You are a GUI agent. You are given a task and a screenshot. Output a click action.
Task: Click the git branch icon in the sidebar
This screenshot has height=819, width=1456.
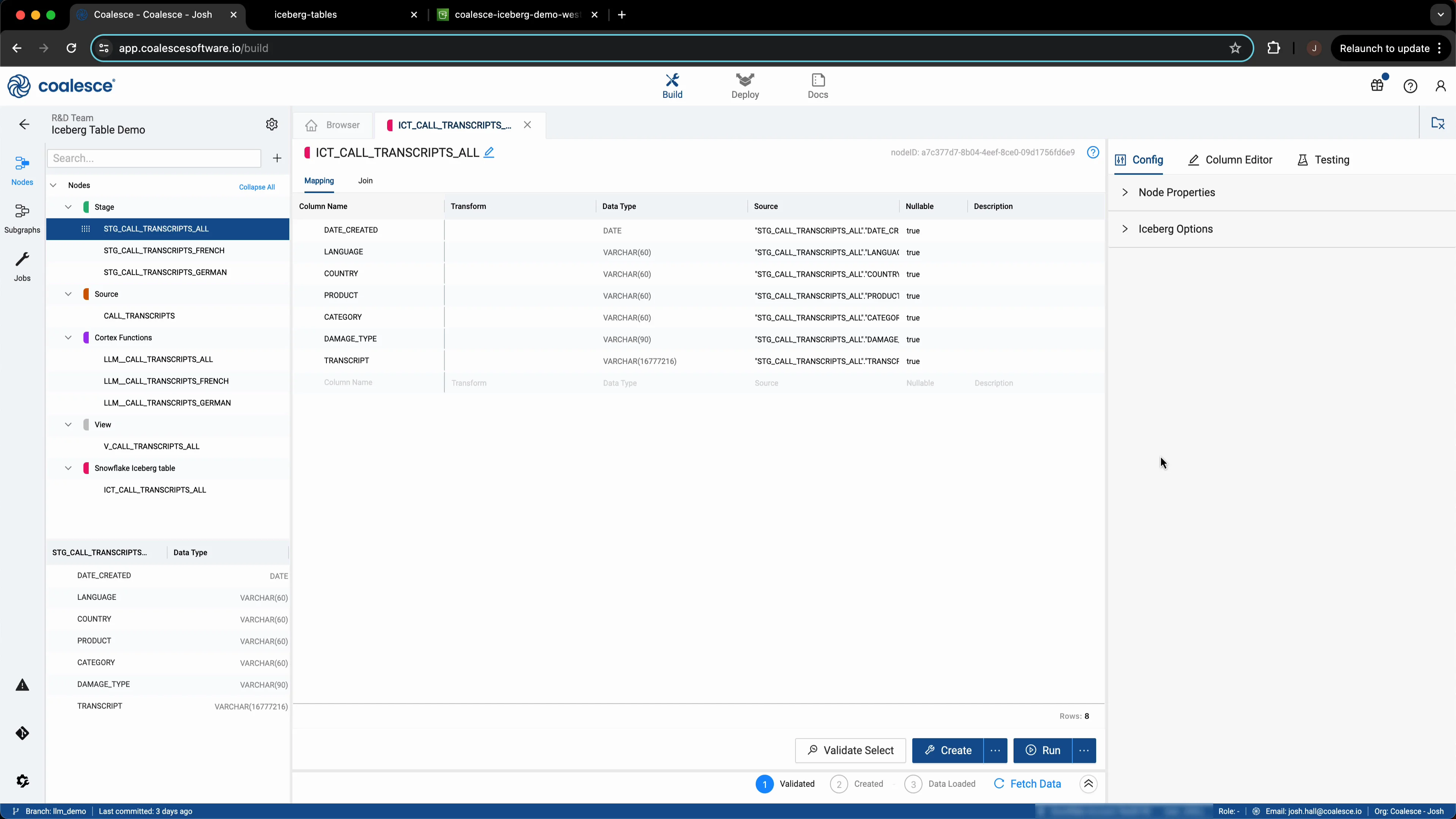[x=22, y=733]
